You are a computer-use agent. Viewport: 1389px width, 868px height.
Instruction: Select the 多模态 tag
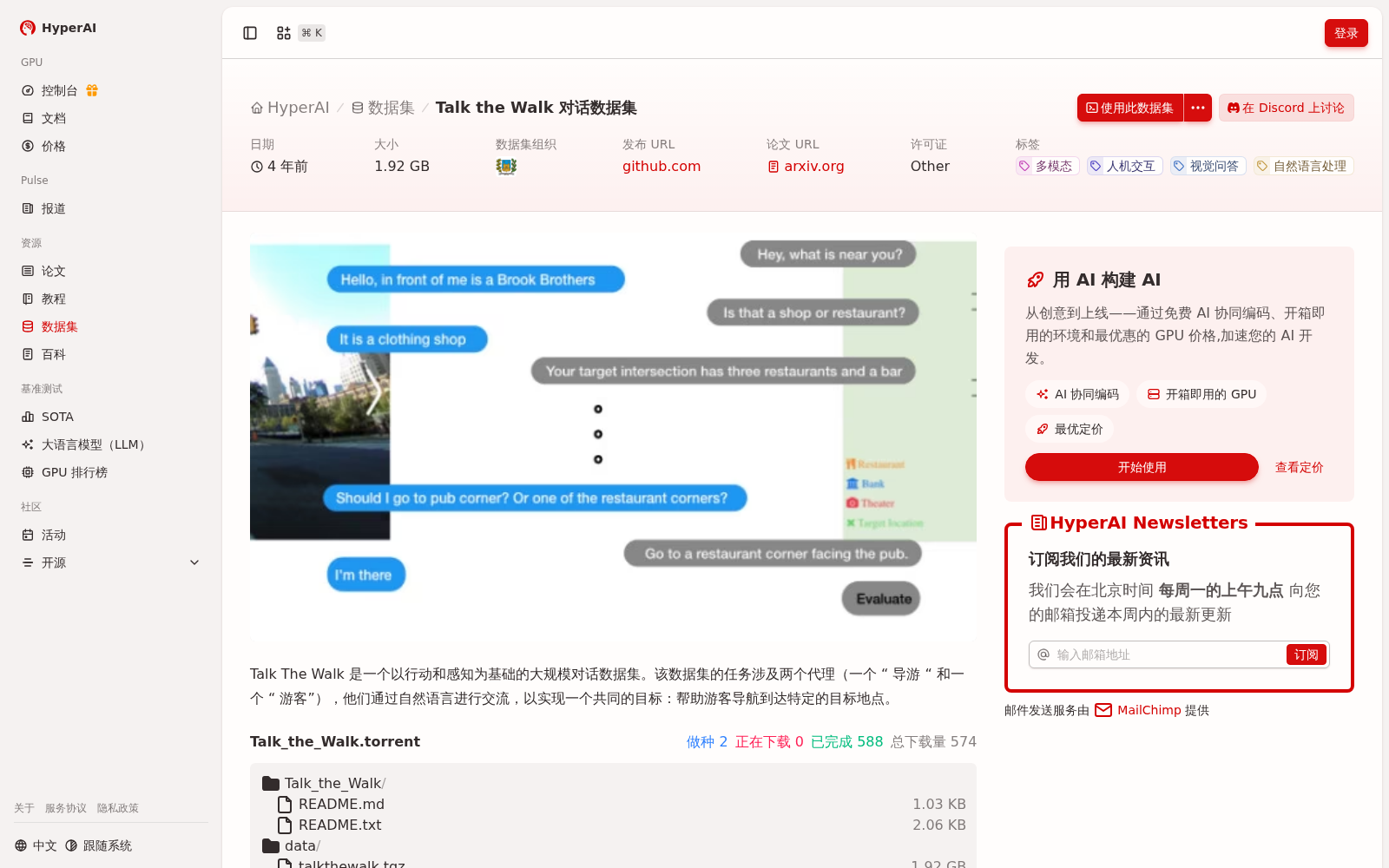point(1047,166)
